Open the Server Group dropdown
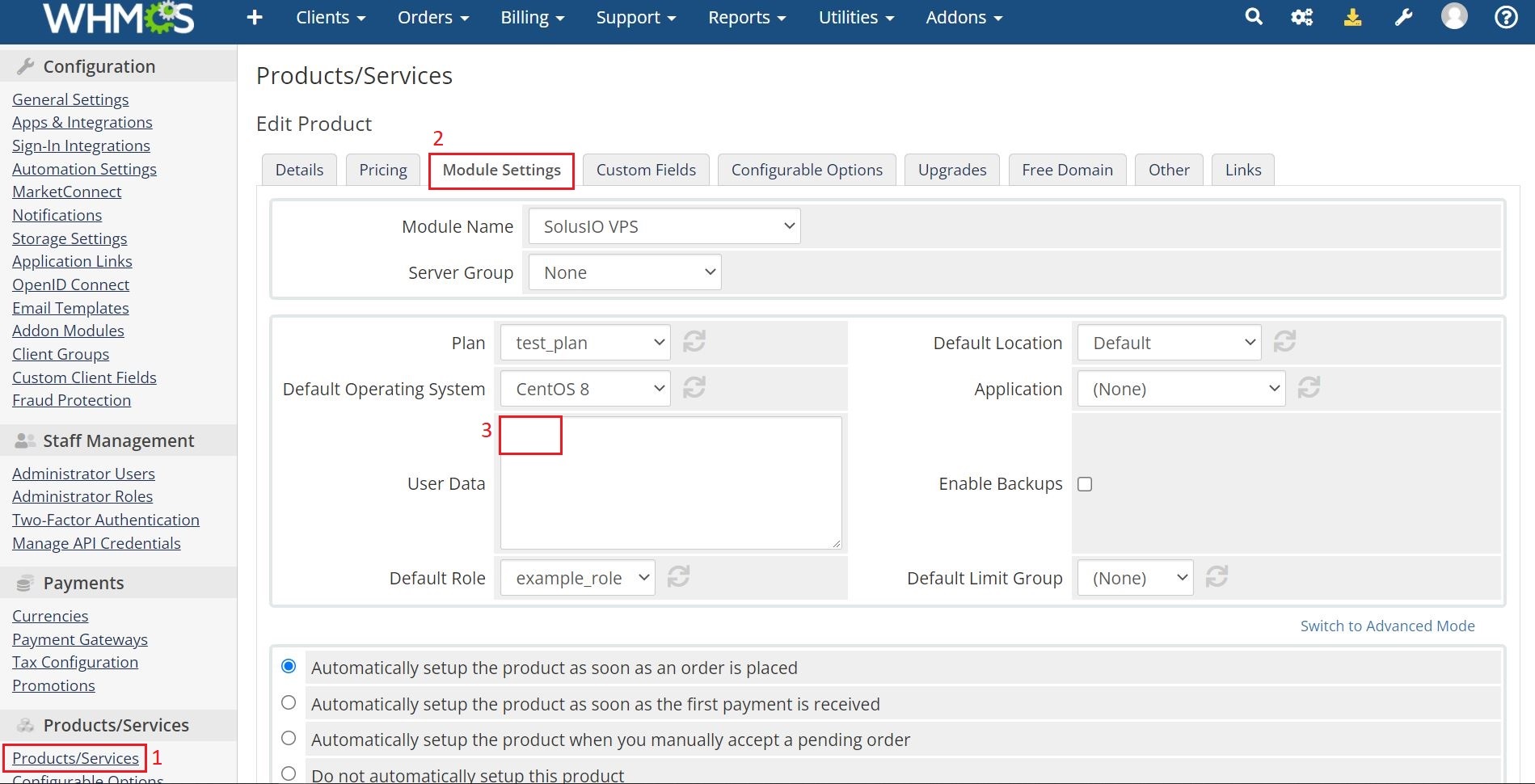Image resolution: width=1535 pixels, height=784 pixels. [x=625, y=272]
